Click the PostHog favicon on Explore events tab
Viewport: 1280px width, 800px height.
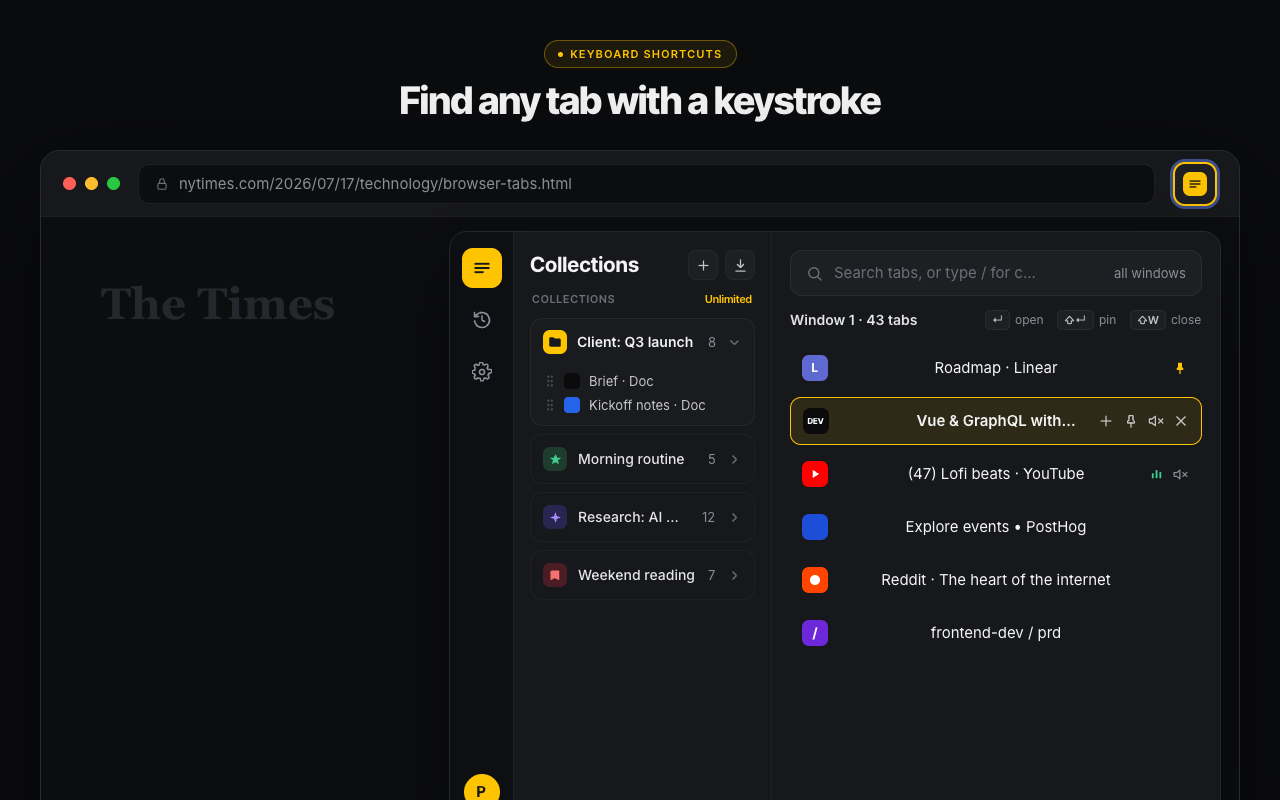point(815,527)
